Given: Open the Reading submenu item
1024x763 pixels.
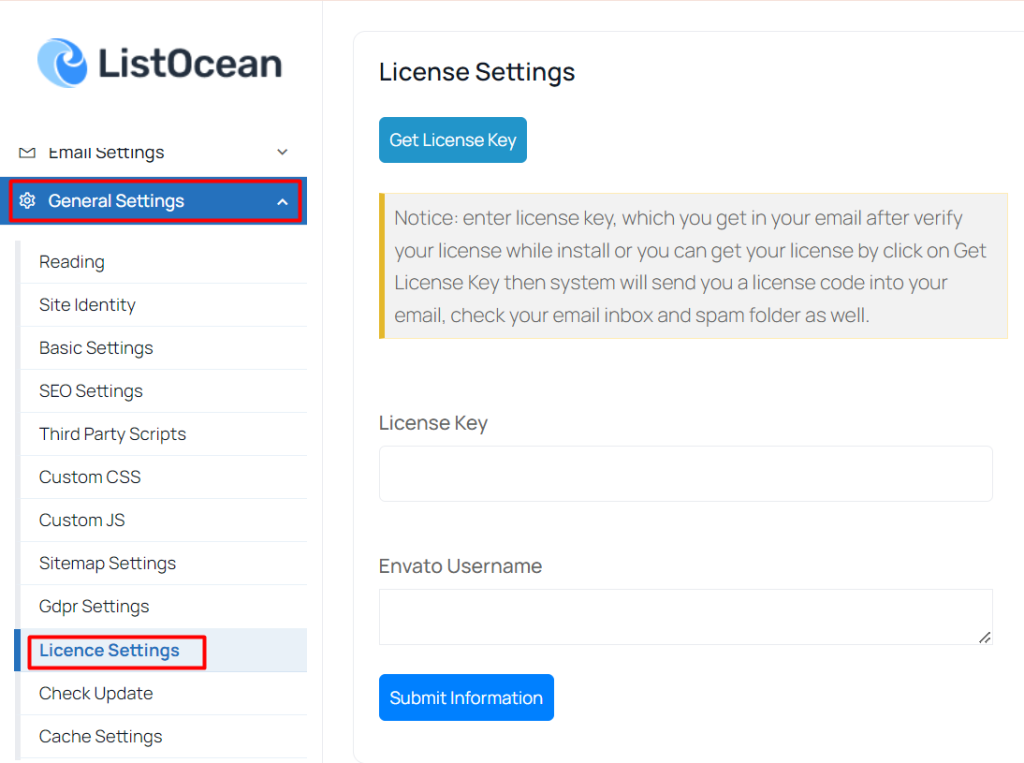Looking at the screenshot, I should 163,262.
